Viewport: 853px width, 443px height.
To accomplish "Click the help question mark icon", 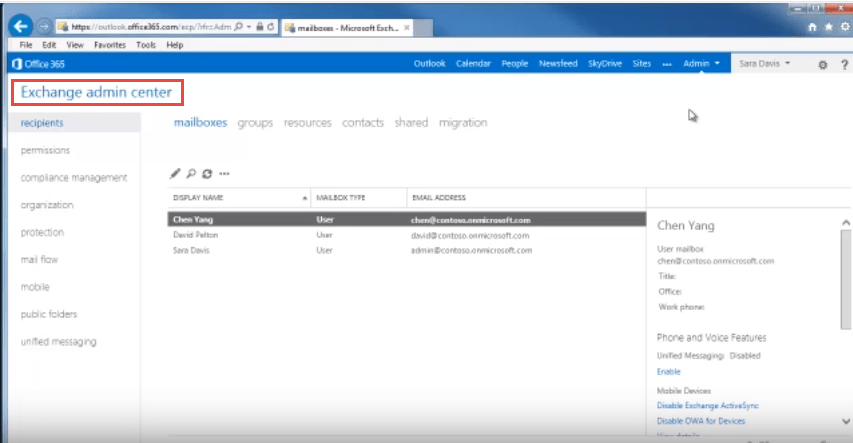I will [x=844, y=65].
